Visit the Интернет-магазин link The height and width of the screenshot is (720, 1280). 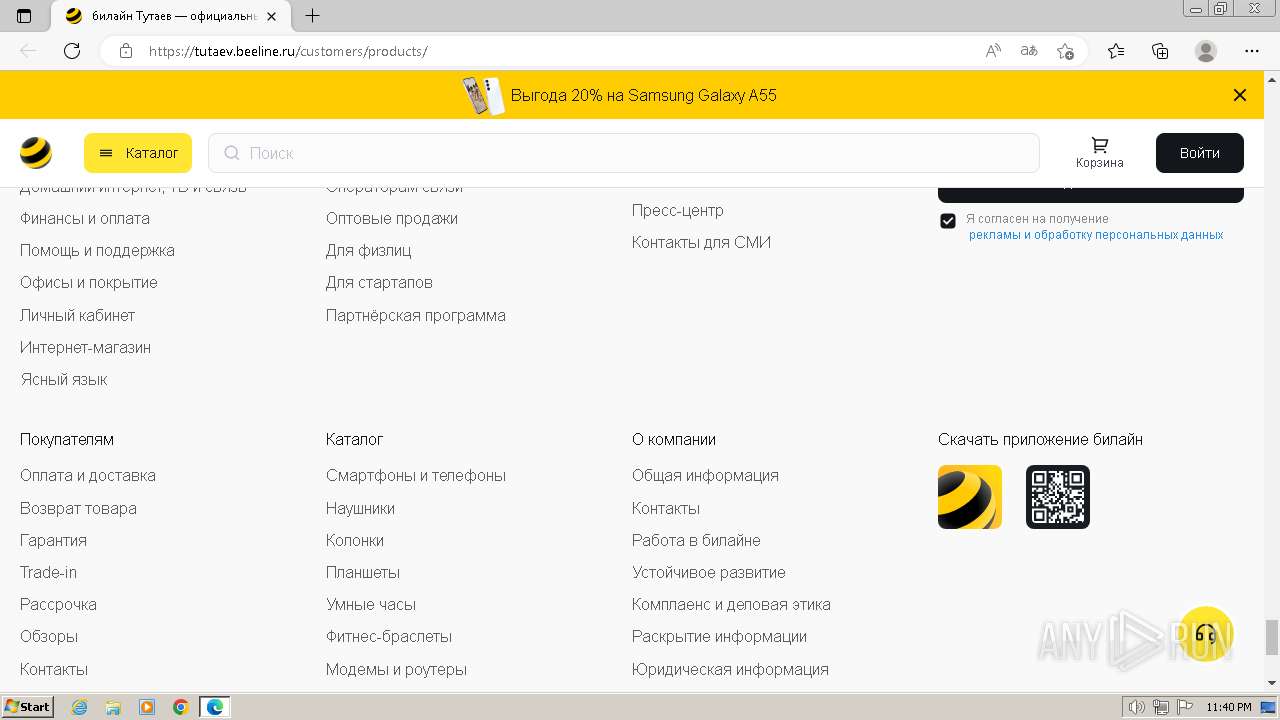click(85, 347)
